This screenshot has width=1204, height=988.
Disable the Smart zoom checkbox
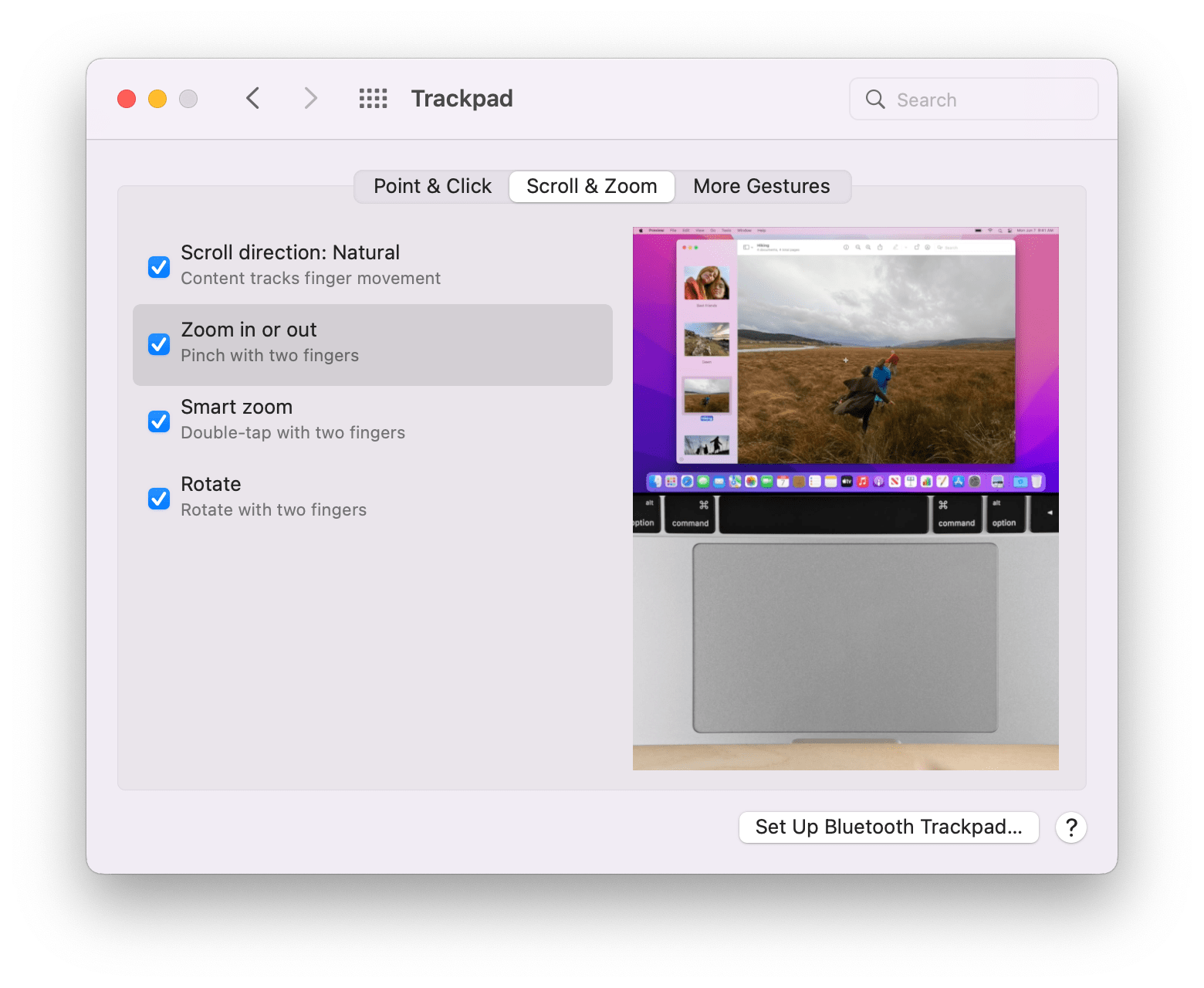[158, 421]
